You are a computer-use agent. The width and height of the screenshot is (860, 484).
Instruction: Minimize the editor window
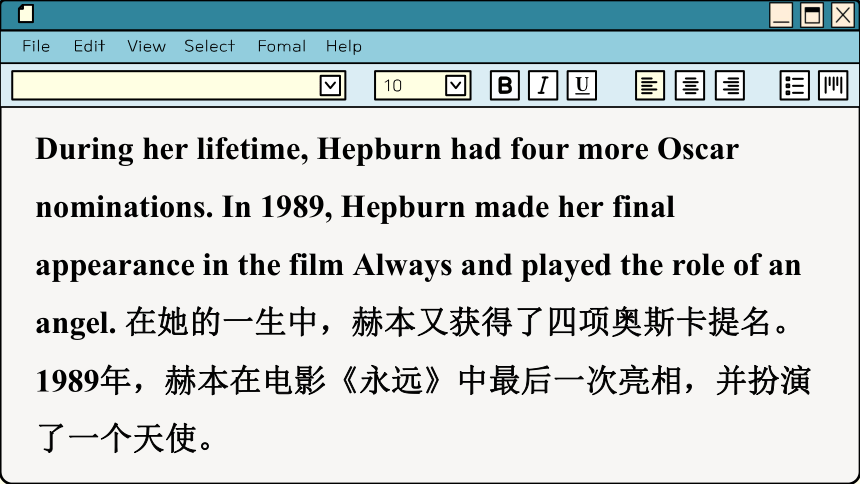pyautogui.click(x=781, y=15)
